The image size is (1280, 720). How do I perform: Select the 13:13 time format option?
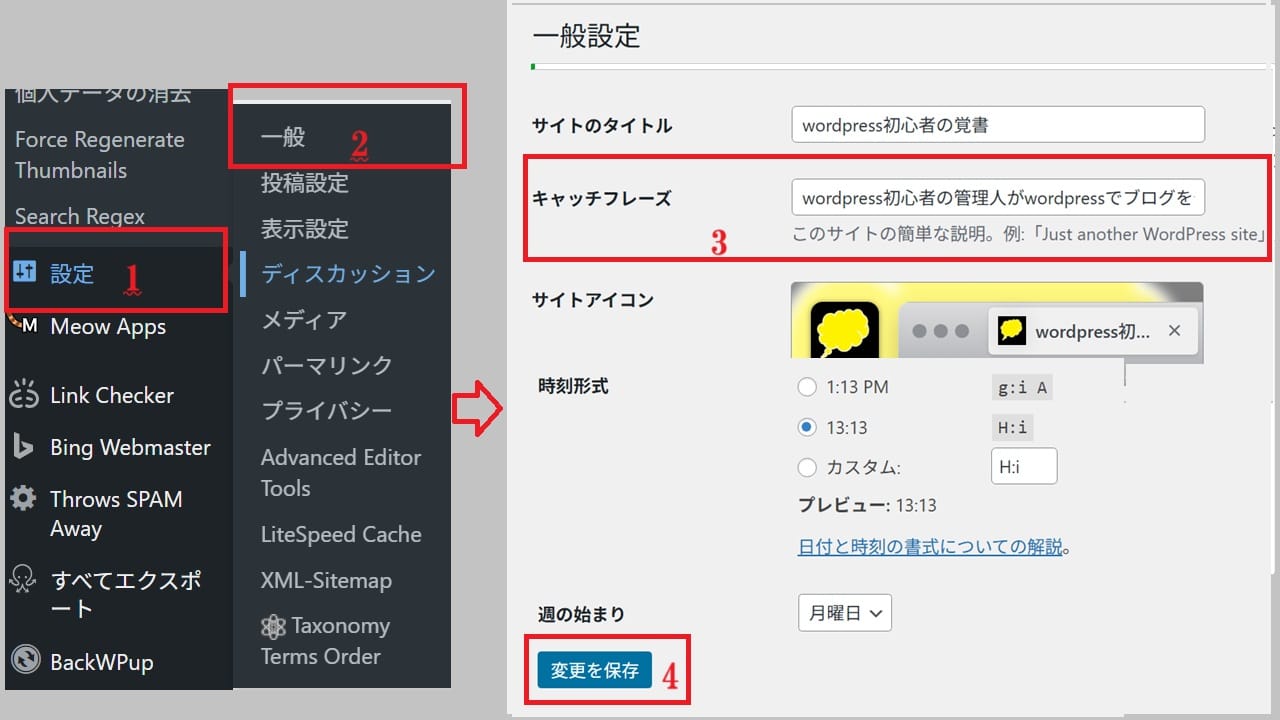click(807, 428)
